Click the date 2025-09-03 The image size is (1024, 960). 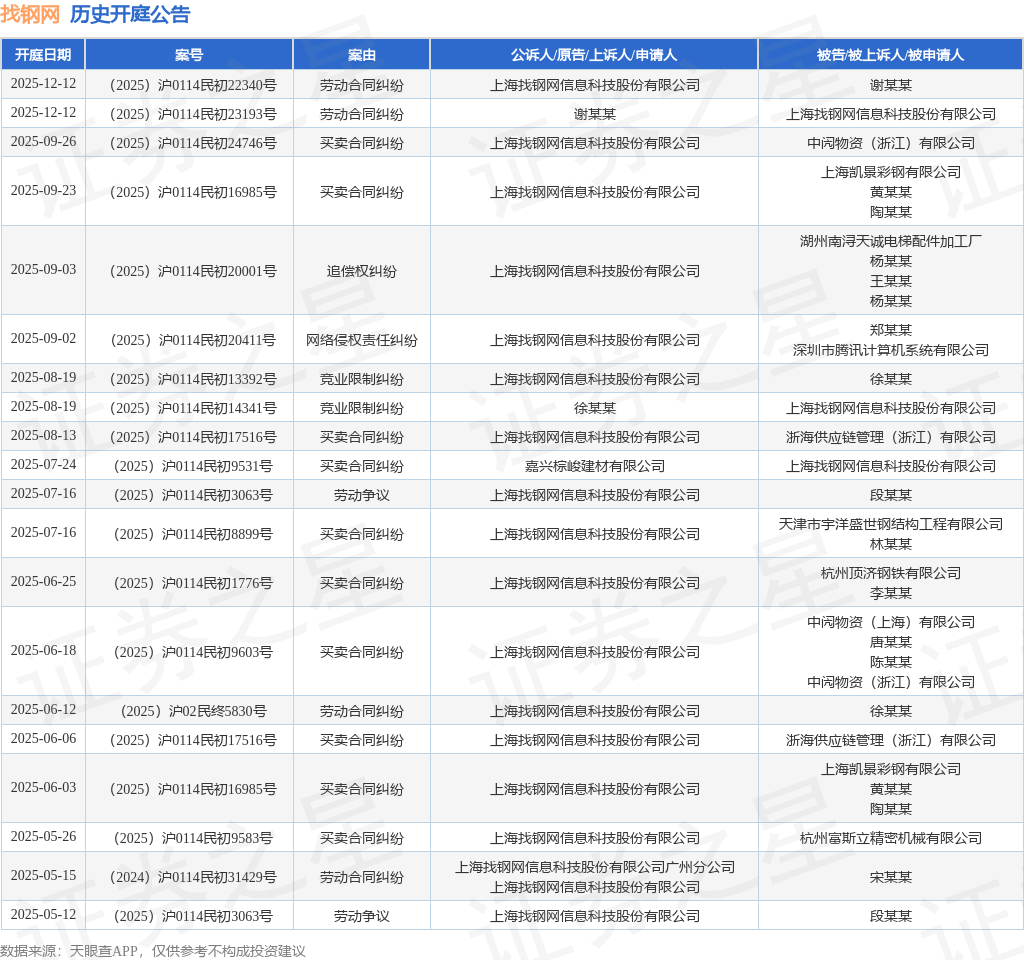point(43,270)
